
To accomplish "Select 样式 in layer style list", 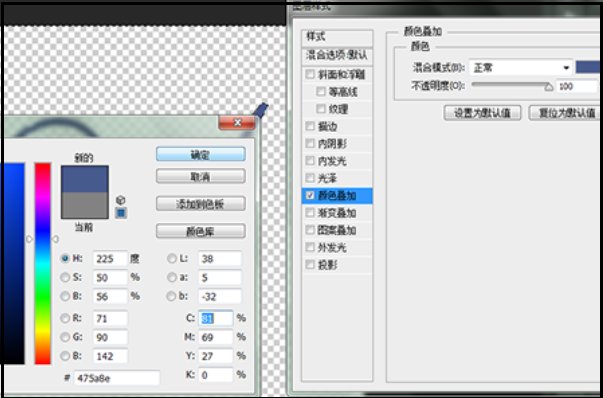I will point(337,37).
